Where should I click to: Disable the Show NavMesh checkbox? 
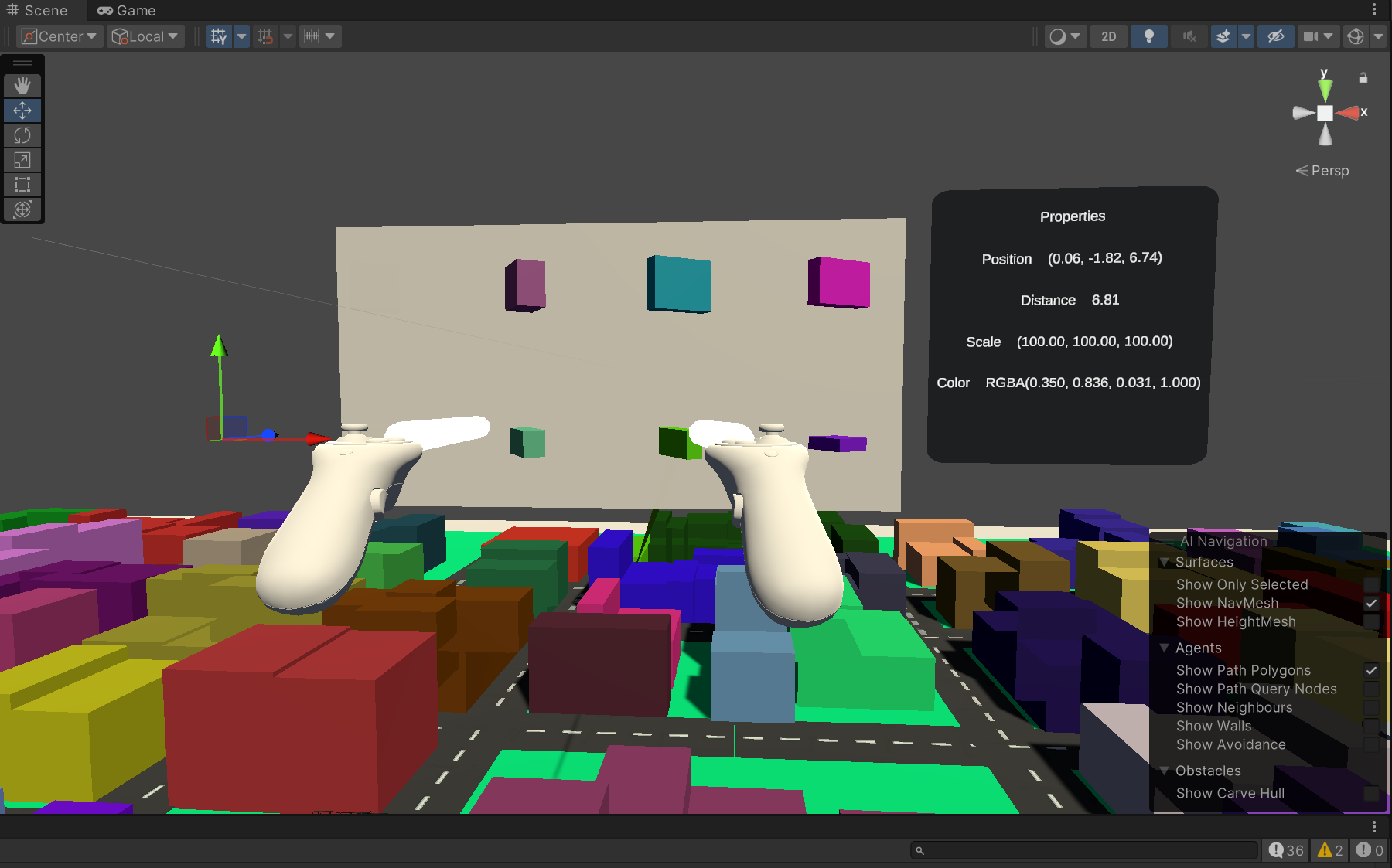pos(1371,604)
